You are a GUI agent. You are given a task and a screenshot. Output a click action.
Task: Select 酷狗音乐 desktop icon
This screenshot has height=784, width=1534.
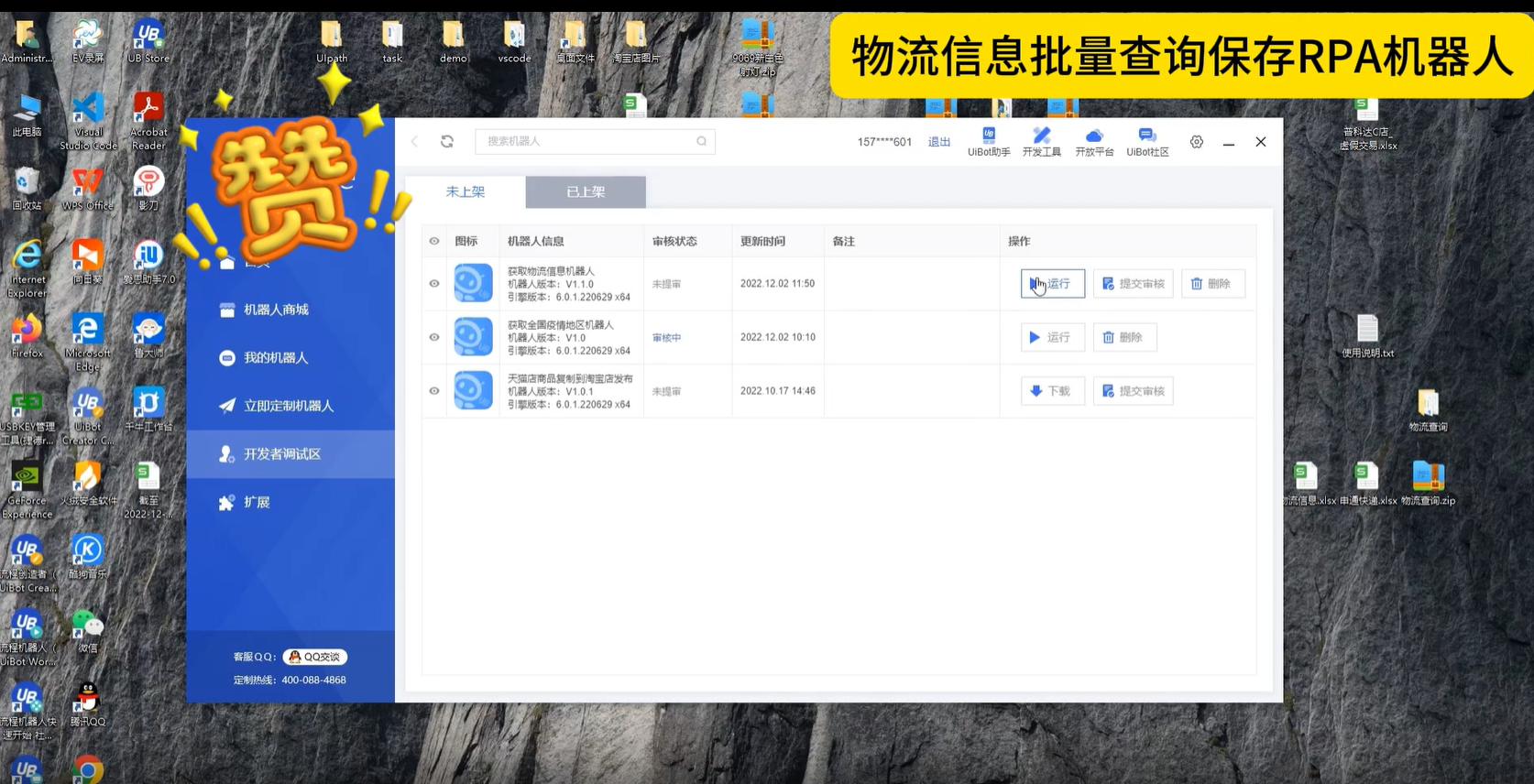click(88, 558)
